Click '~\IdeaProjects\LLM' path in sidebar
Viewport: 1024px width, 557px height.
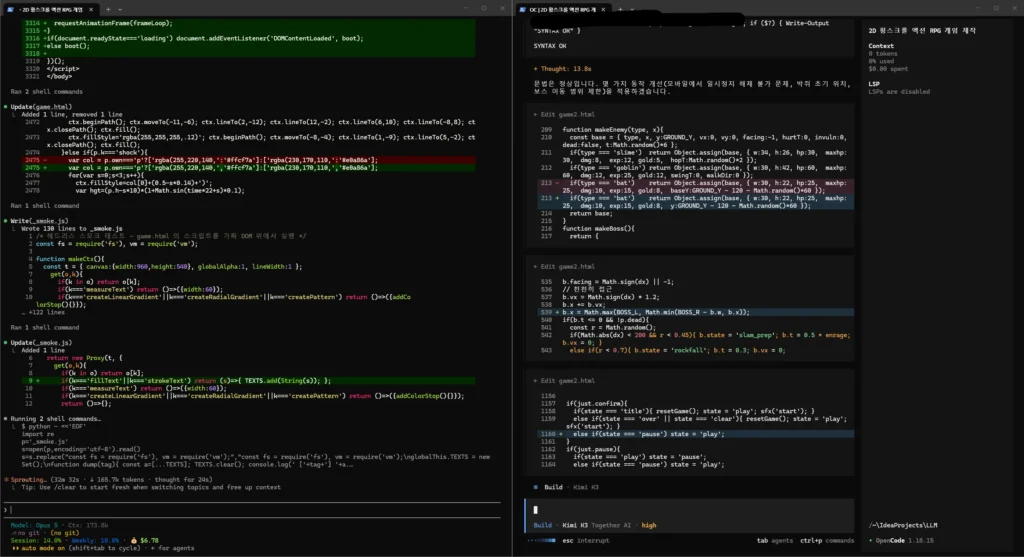click(x=903, y=525)
